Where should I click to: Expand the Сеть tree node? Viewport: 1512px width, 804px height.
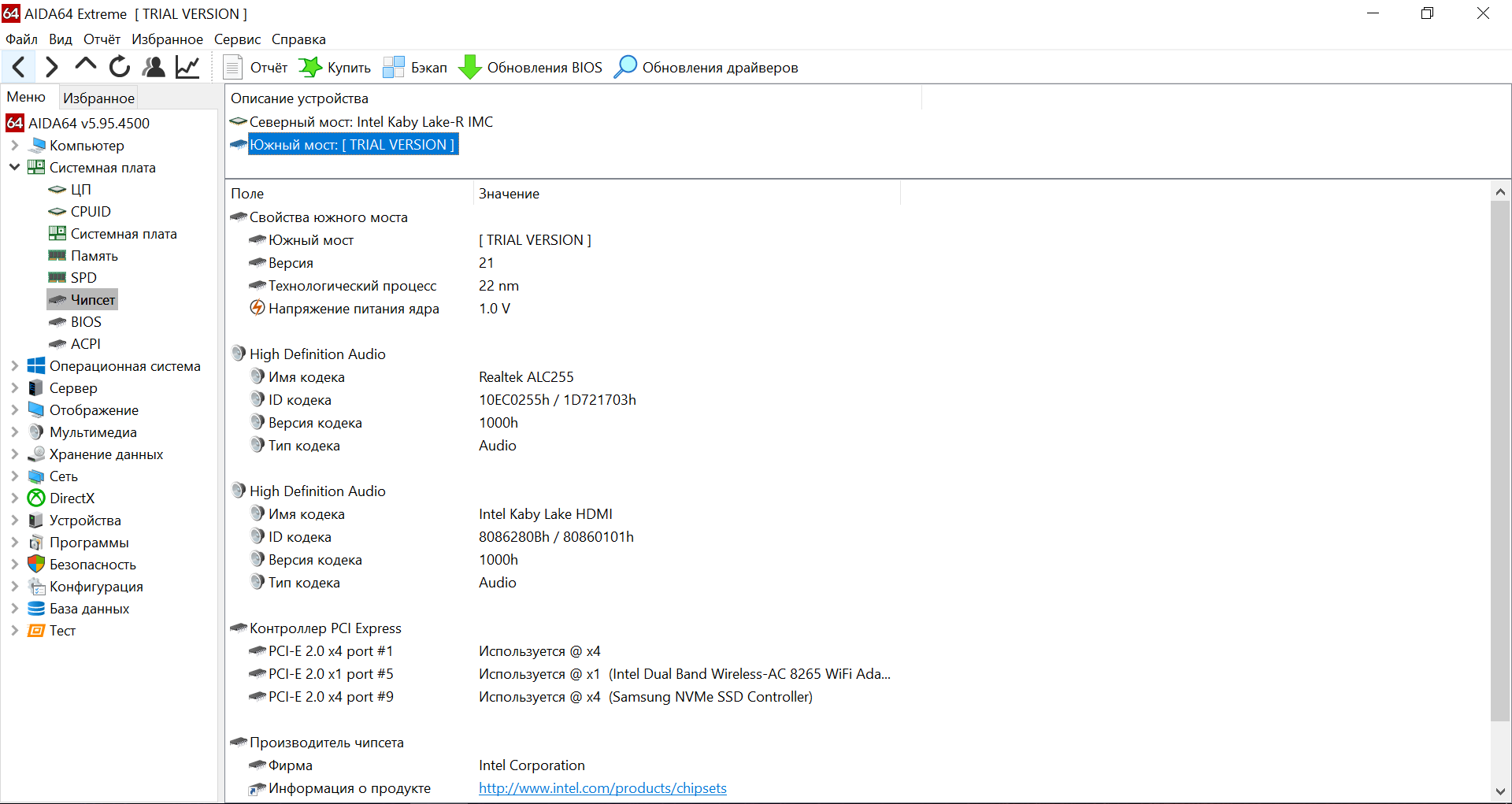(14, 476)
